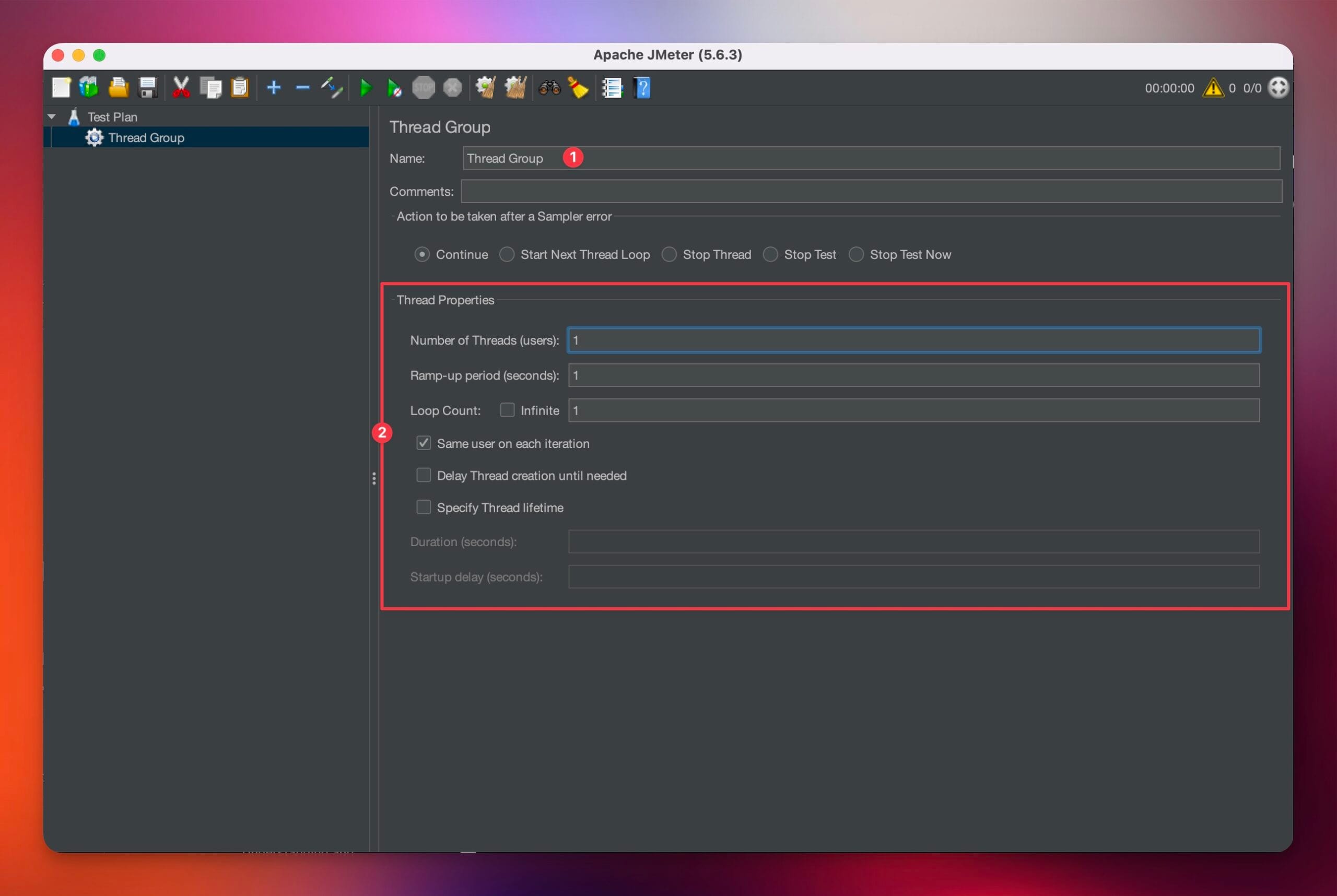Viewport: 1337px width, 896px height.
Task: Click the Stop test icon
Action: click(424, 87)
